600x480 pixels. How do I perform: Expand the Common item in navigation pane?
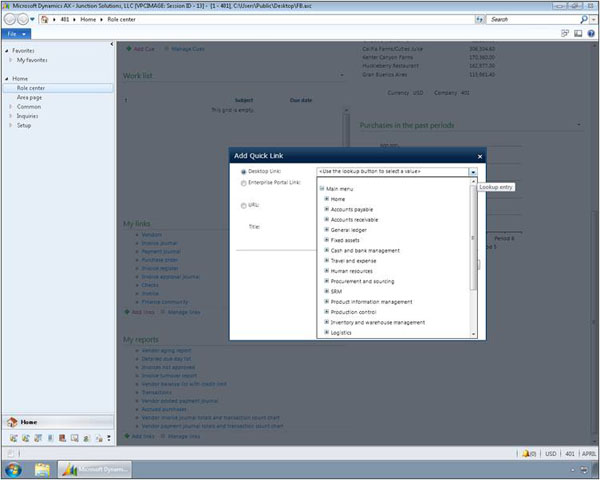pyautogui.click(x=11, y=106)
